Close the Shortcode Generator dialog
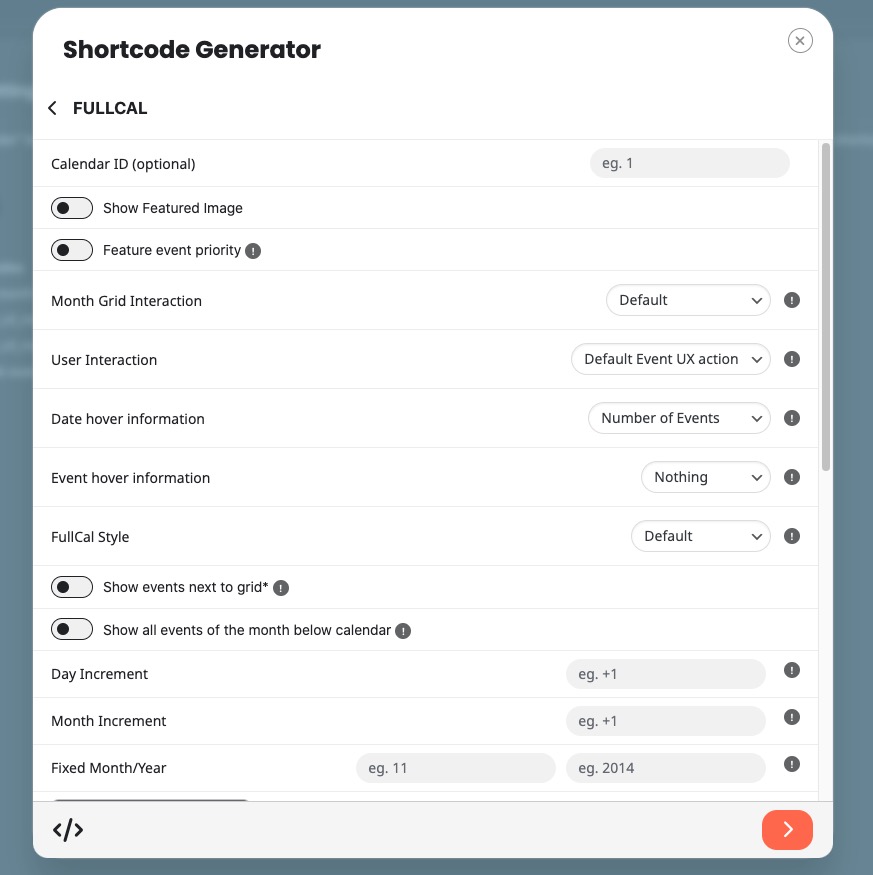This screenshot has height=875, width=873. pos(800,40)
